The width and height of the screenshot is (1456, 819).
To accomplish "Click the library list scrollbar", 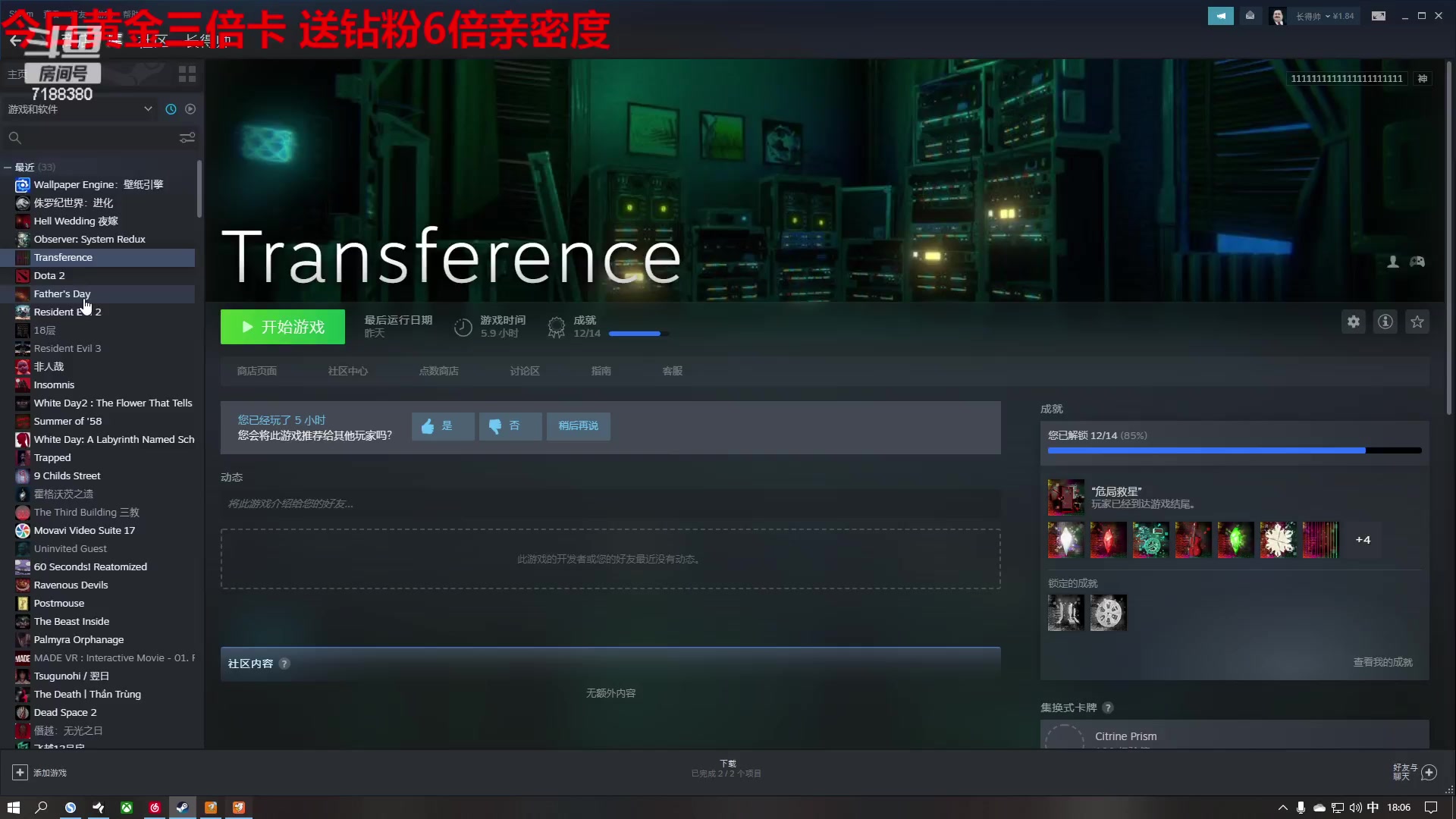I will tap(199, 190).
